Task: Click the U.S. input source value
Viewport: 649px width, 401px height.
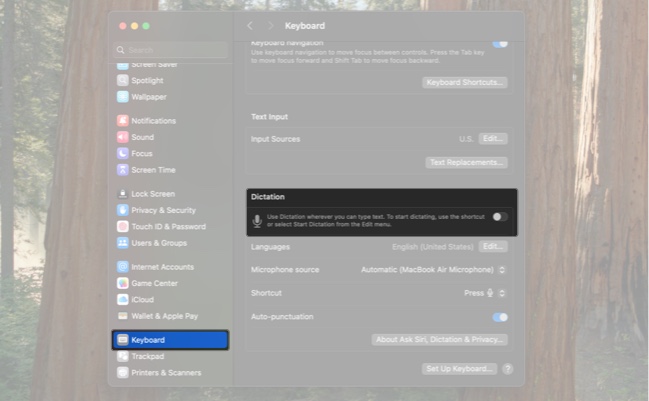Action: pyautogui.click(x=466, y=139)
